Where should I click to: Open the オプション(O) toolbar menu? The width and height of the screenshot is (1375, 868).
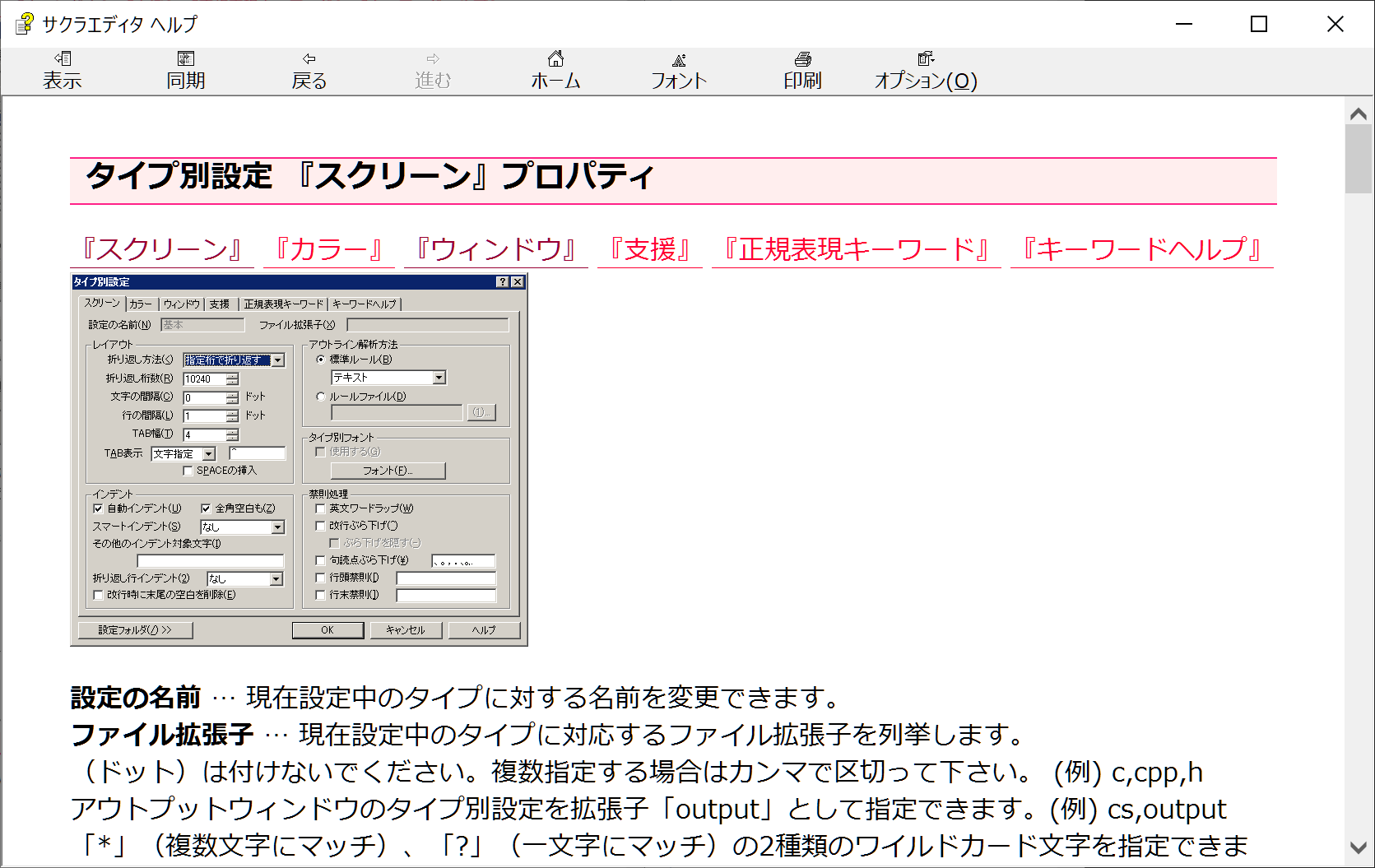(x=926, y=71)
